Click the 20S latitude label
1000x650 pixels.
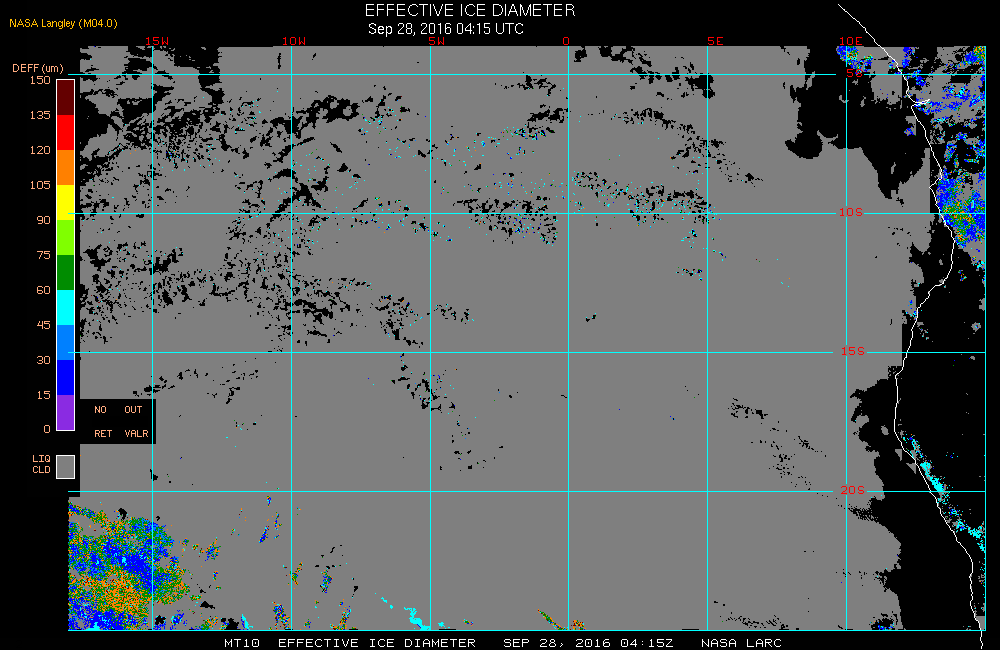[853, 491]
